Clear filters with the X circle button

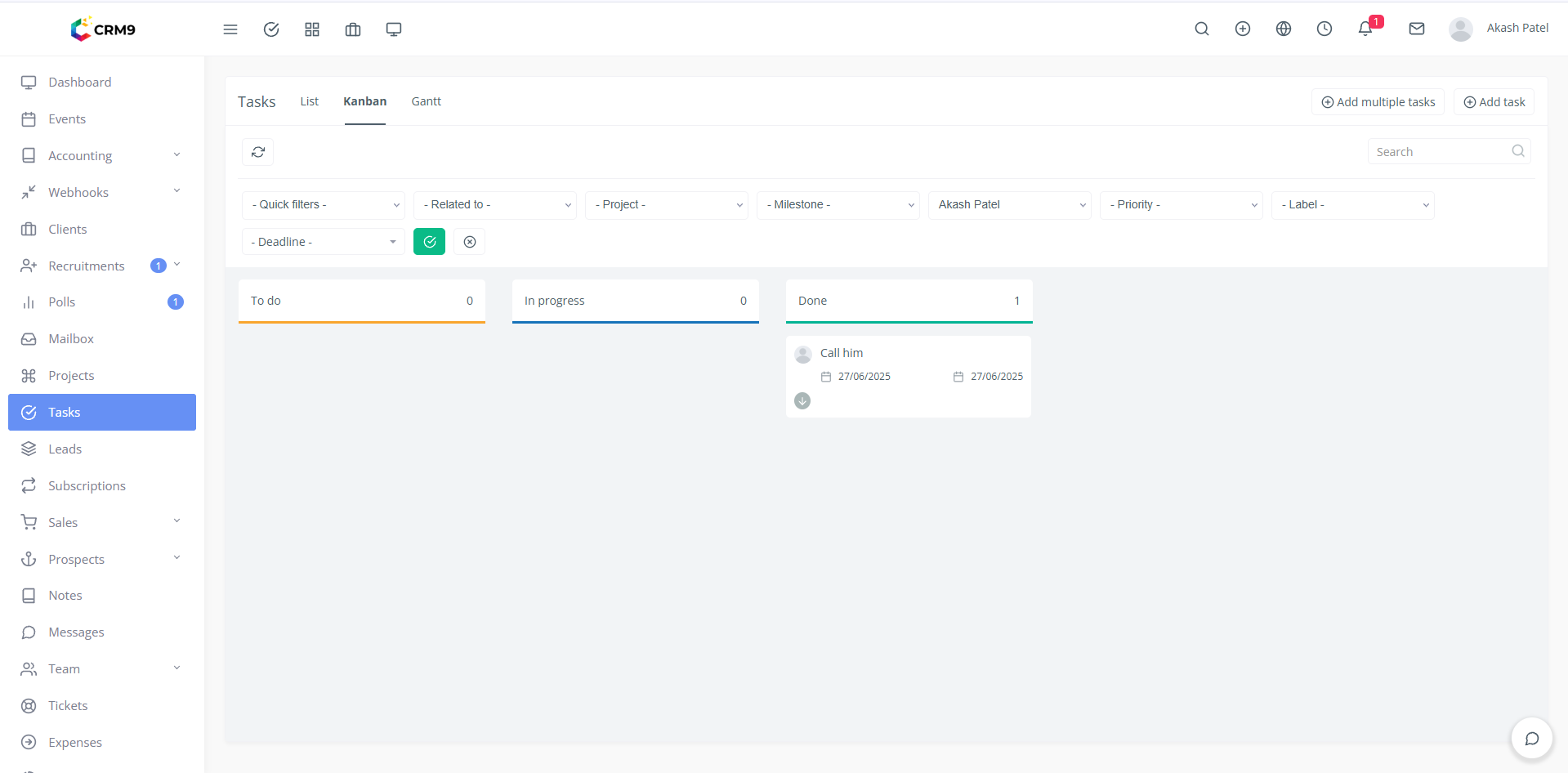click(x=470, y=242)
